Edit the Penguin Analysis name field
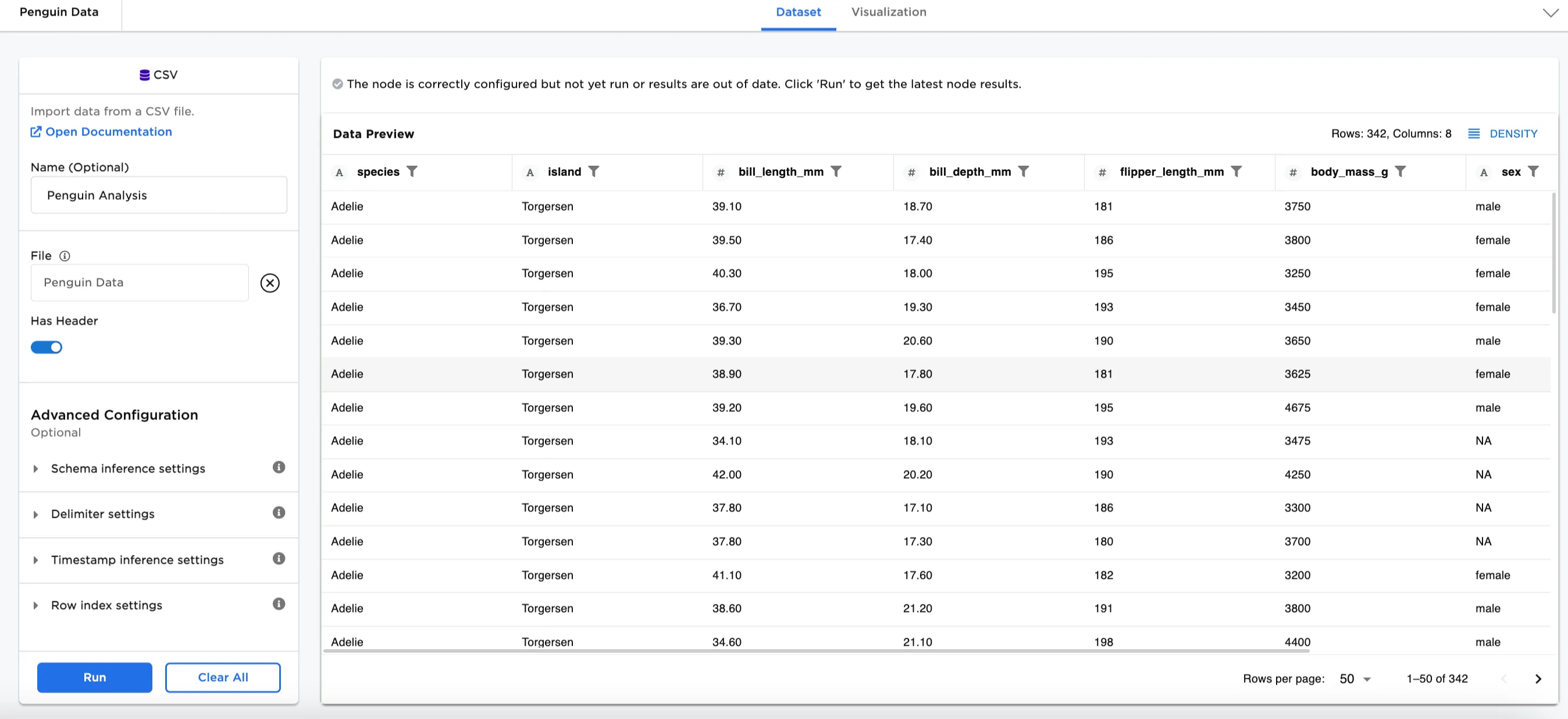 coord(158,195)
